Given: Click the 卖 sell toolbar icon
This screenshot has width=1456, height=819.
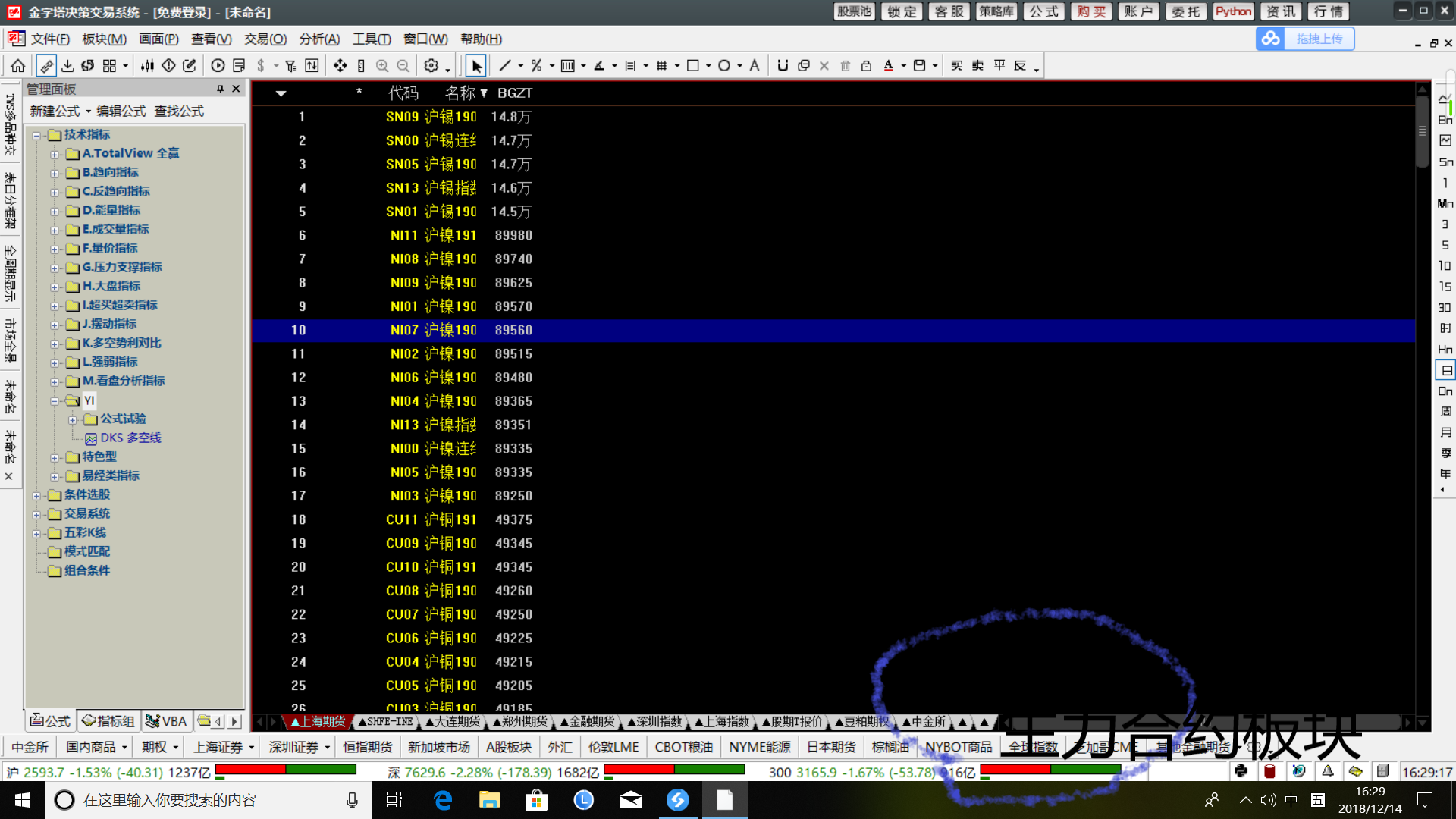Looking at the screenshot, I should [x=978, y=66].
